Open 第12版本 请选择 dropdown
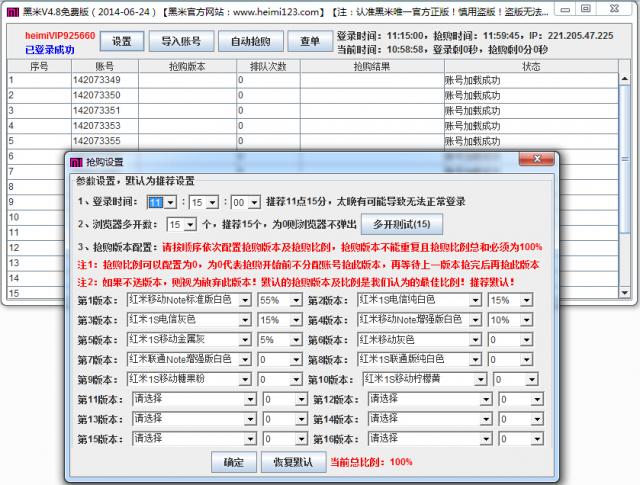 430,399
